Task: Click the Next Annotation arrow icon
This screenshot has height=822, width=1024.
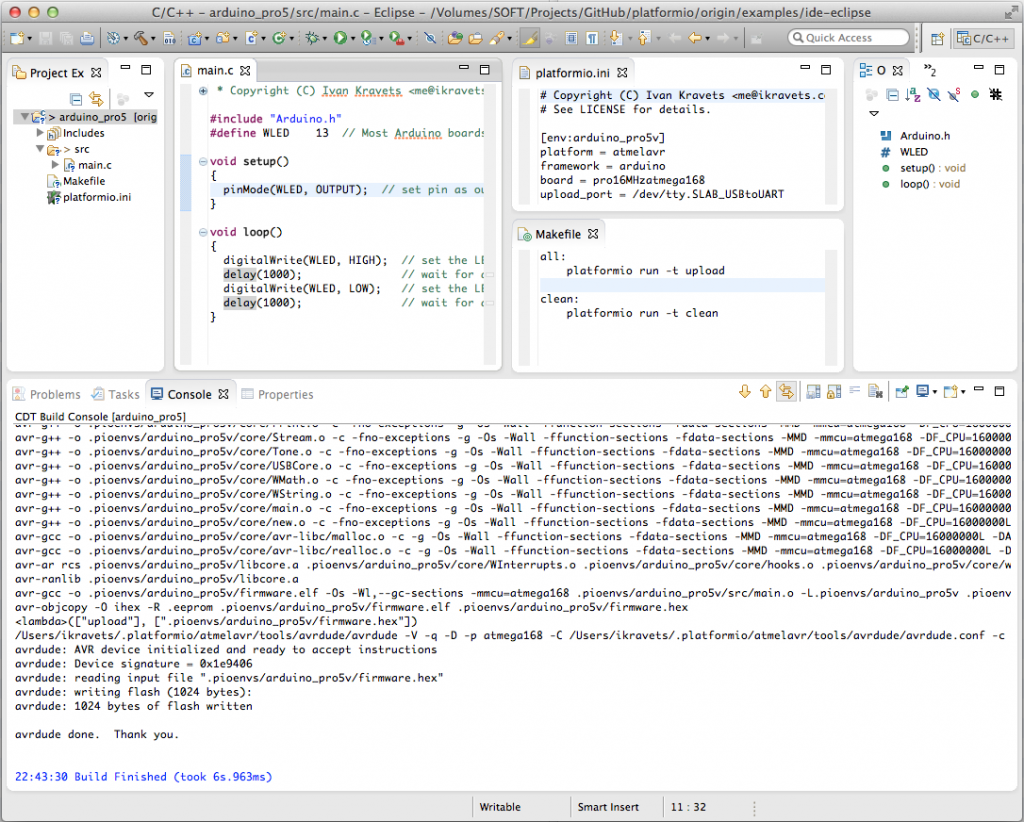Action: click(x=616, y=38)
